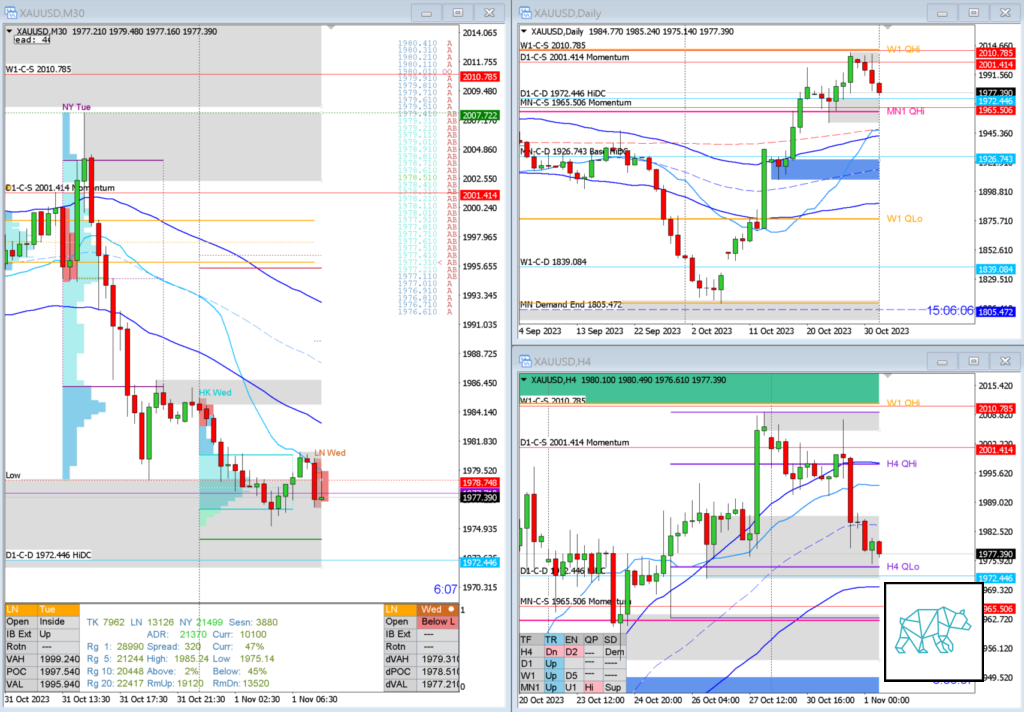The image size is (1024, 712).
Task: Expand the triangle beside XAUUSD,Daily chart header
Action: tap(524, 31)
